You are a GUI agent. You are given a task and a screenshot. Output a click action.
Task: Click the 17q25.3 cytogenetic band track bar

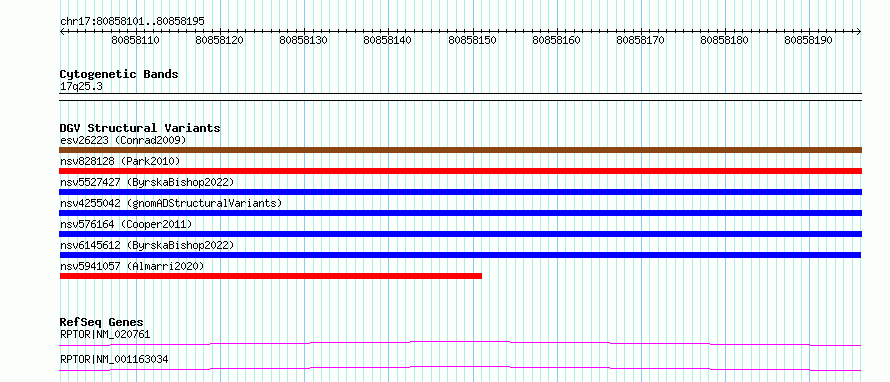(460, 96)
